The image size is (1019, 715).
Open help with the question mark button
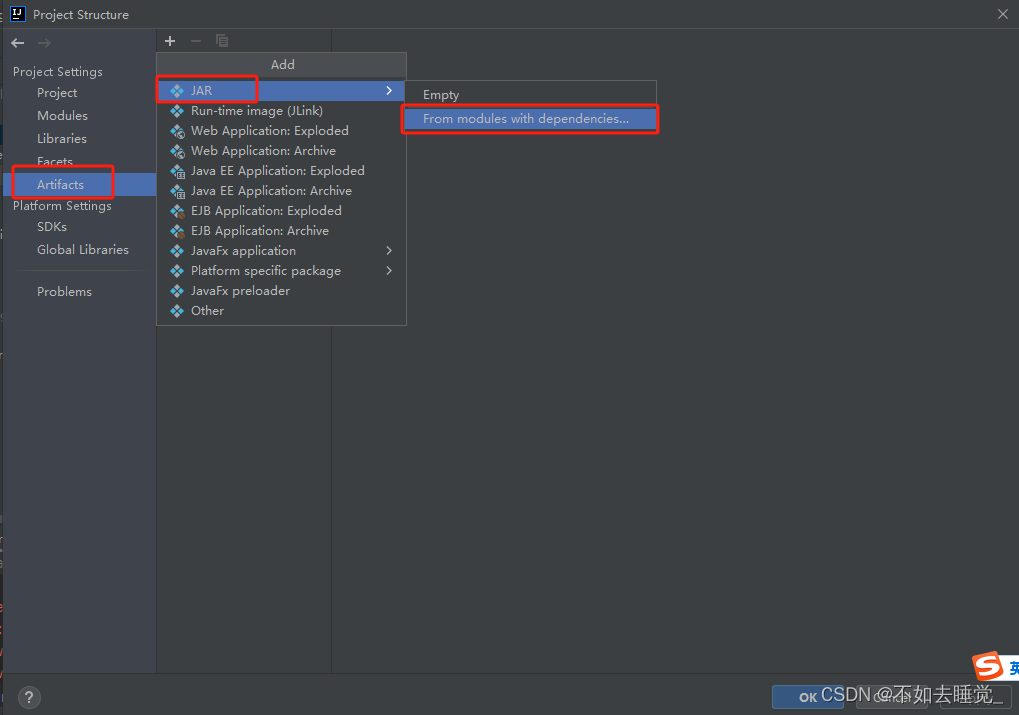[x=29, y=697]
